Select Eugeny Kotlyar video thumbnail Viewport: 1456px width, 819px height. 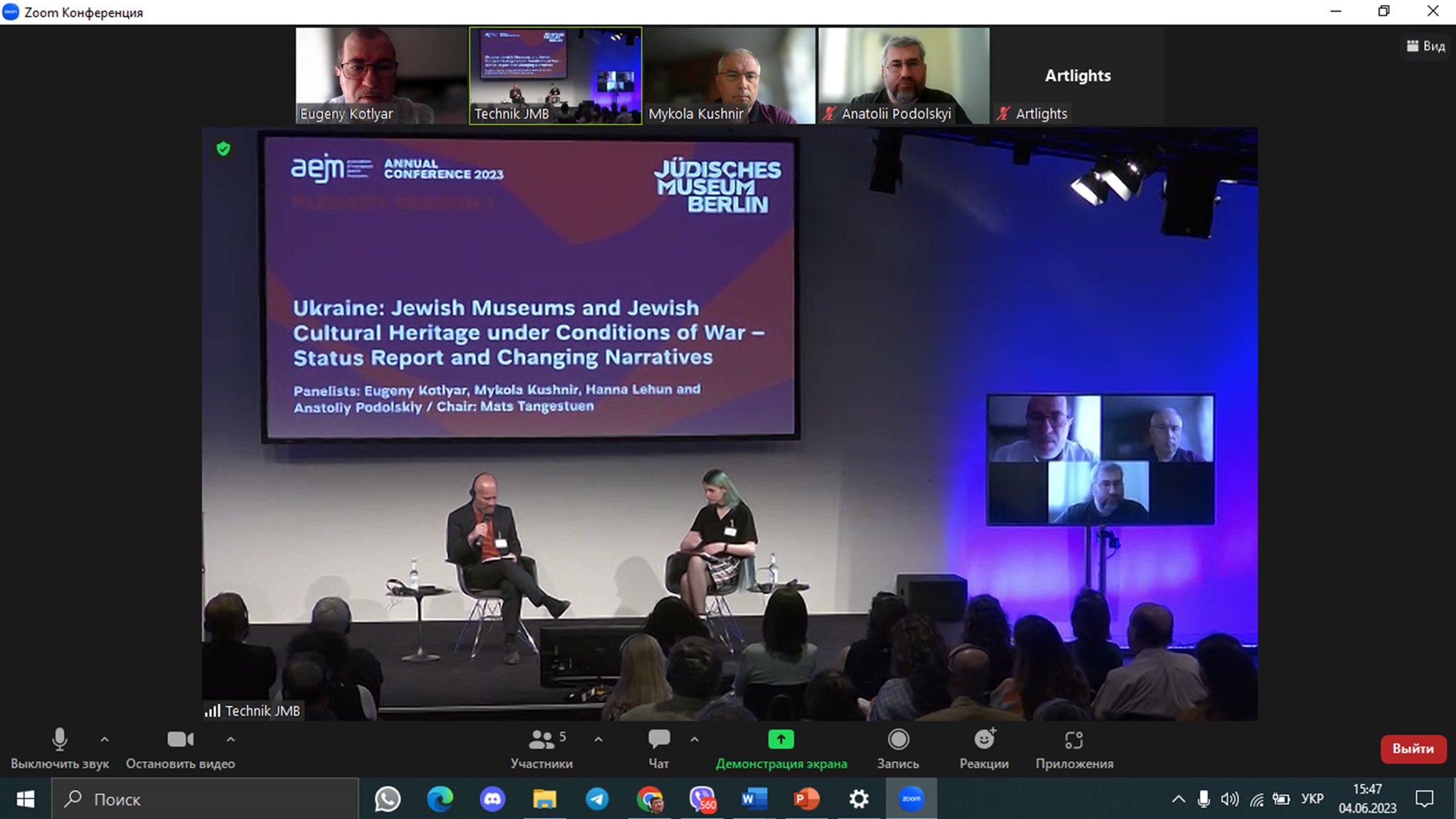click(380, 75)
